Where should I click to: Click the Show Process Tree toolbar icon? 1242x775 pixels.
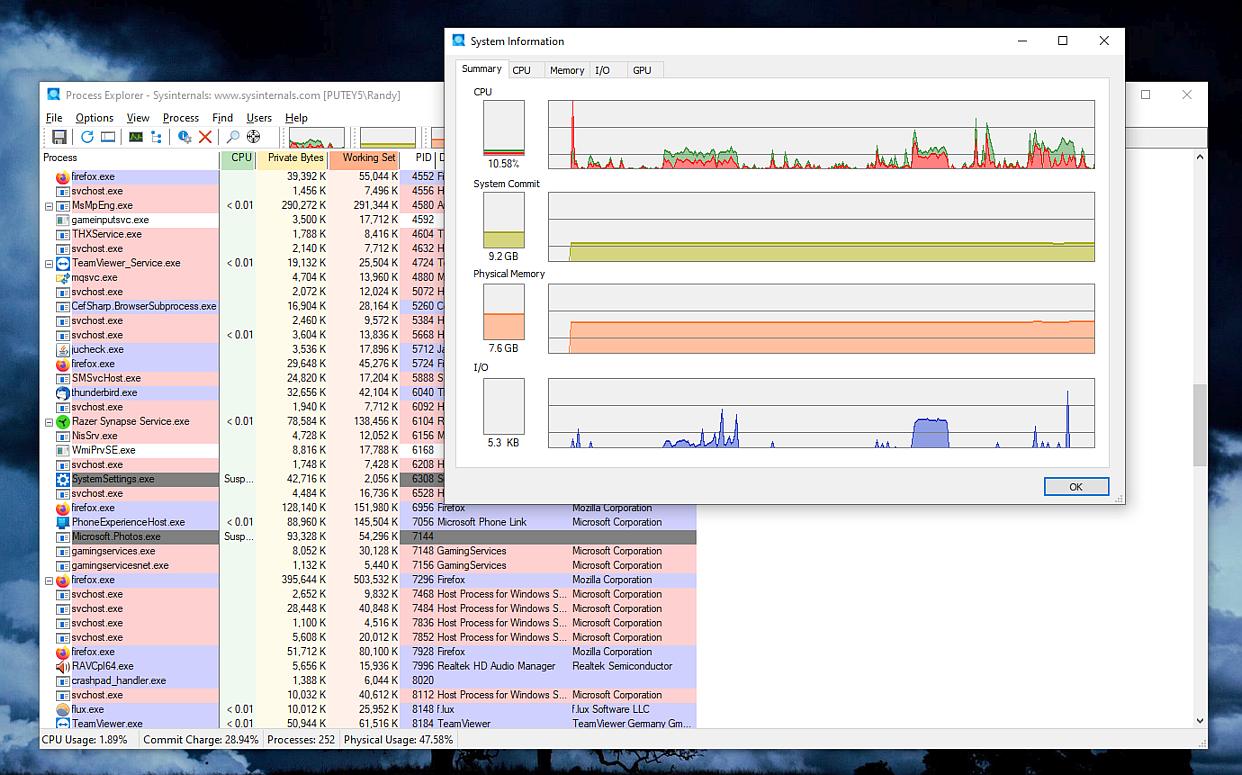157,137
